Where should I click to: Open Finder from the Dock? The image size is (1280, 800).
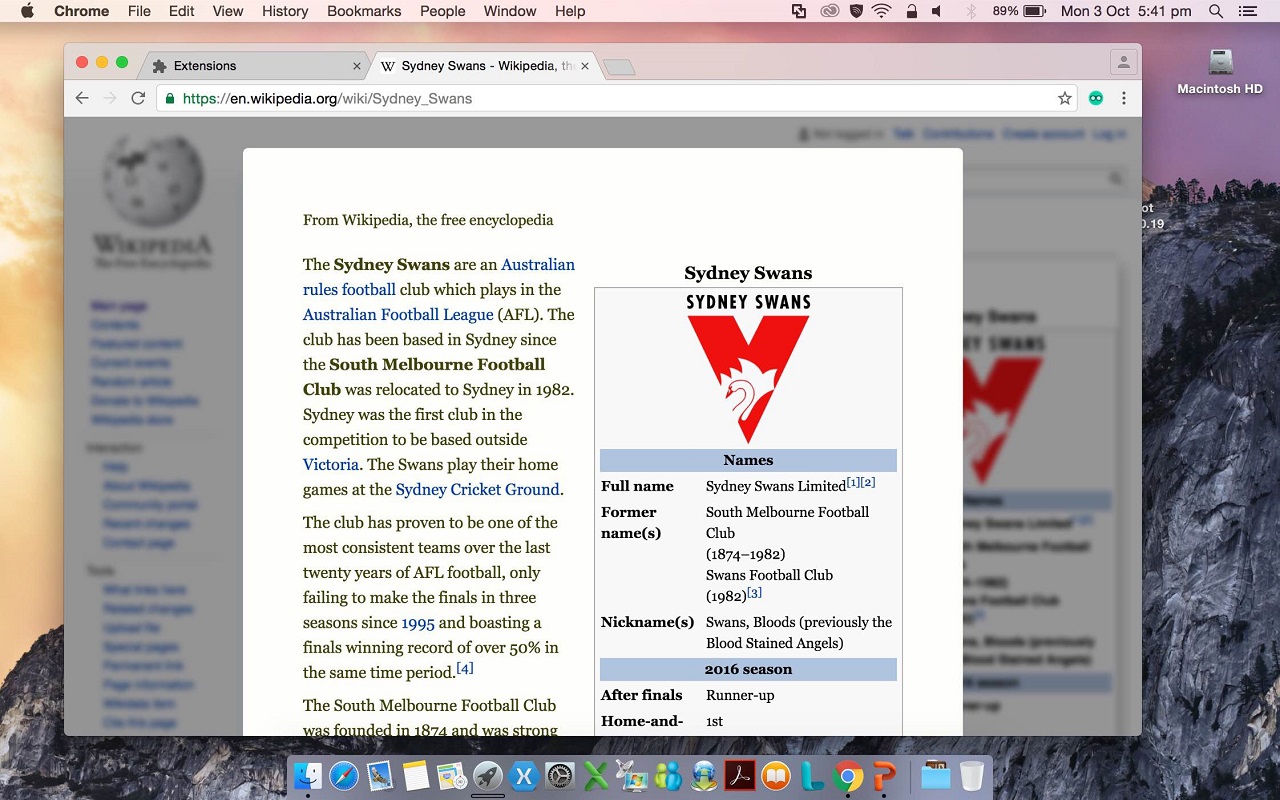coord(307,776)
